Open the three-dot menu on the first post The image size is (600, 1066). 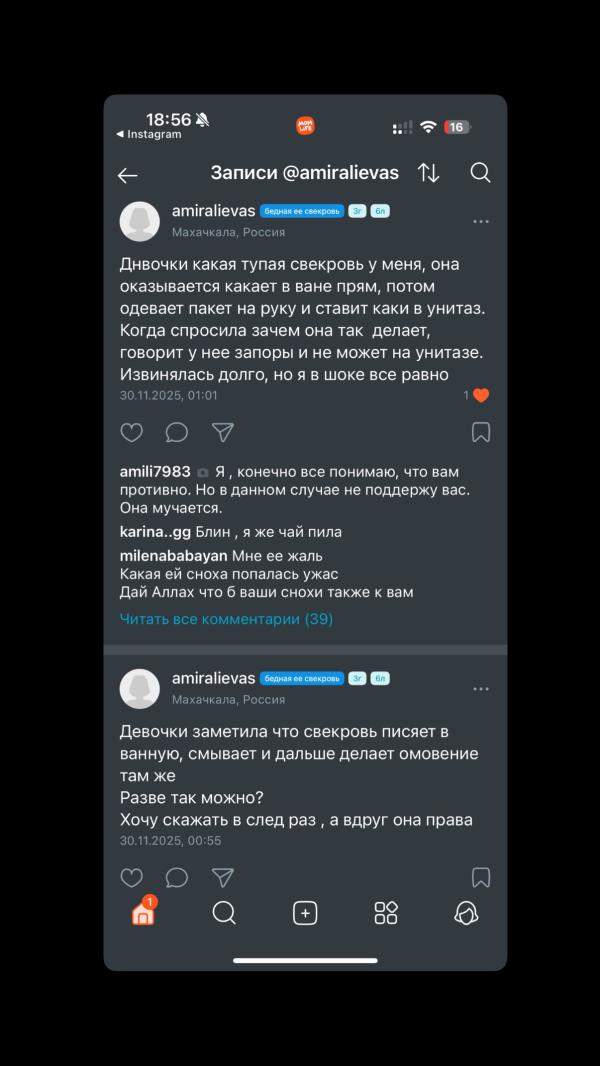[x=481, y=221]
